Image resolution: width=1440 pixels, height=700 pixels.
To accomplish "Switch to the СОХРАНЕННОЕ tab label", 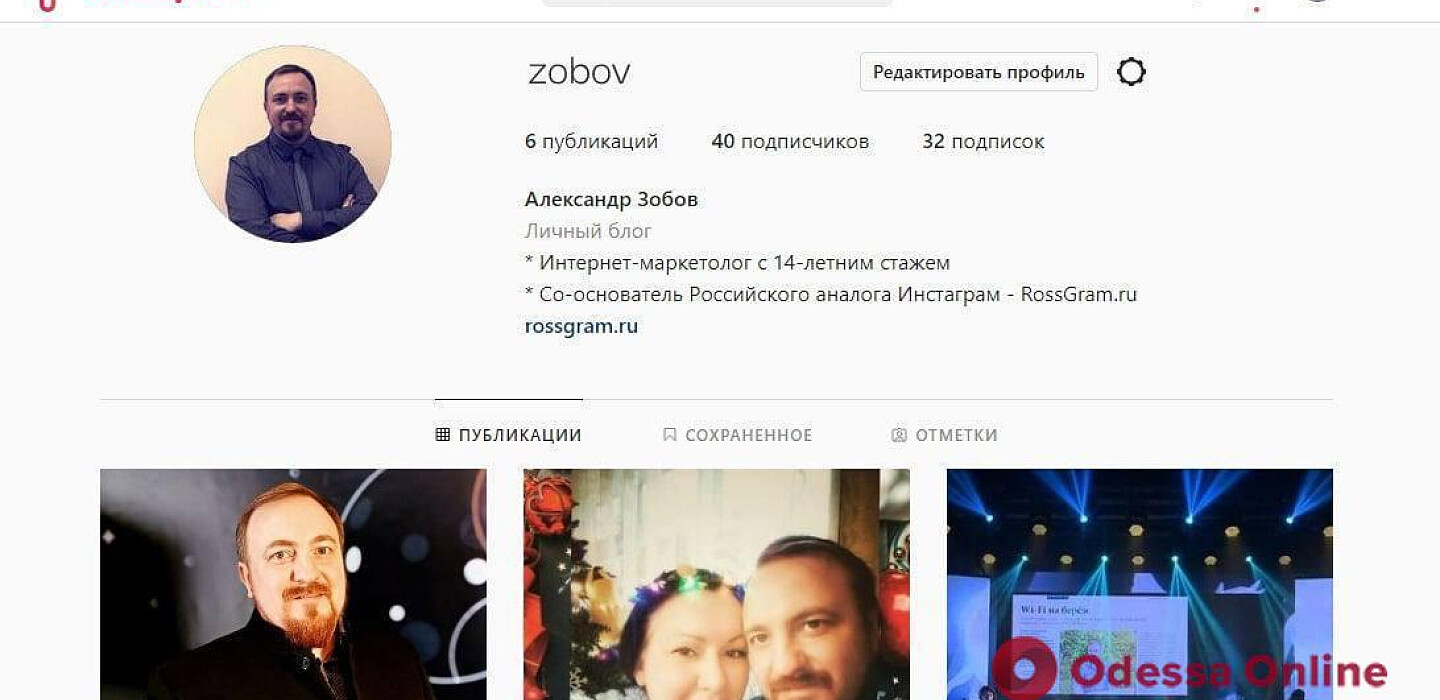I will point(749,435).
